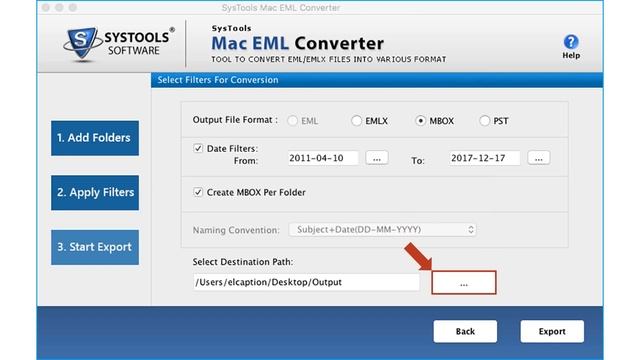640x360 pixels.
Task: Select PST output format radio
Action: (x=484, y=121)
